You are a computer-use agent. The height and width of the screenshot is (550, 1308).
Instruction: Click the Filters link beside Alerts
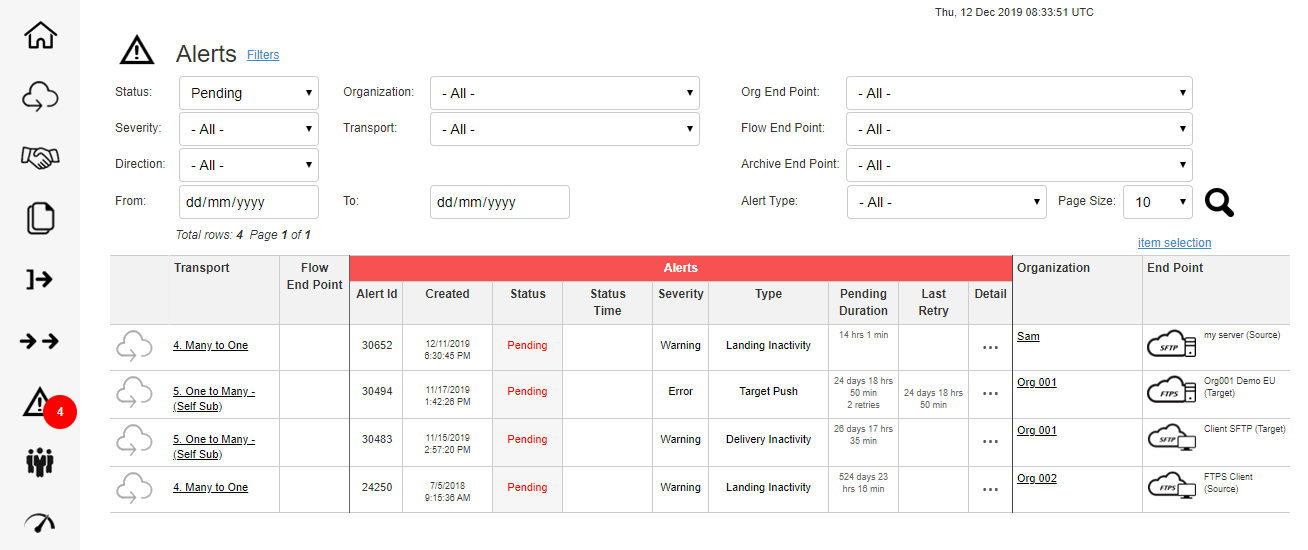click(263, 55)
